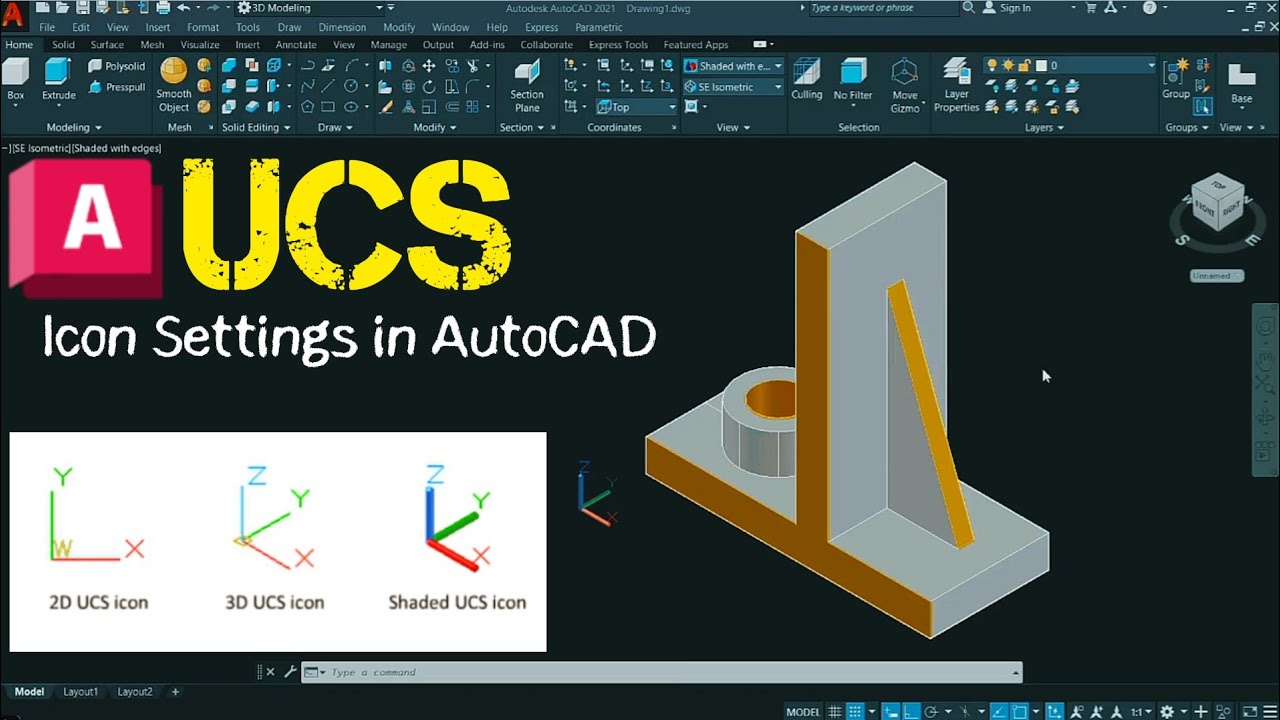This screenshot has height=720, width=1280.
Task: Open the Section Plane tool
Action: tap(527, 85)
